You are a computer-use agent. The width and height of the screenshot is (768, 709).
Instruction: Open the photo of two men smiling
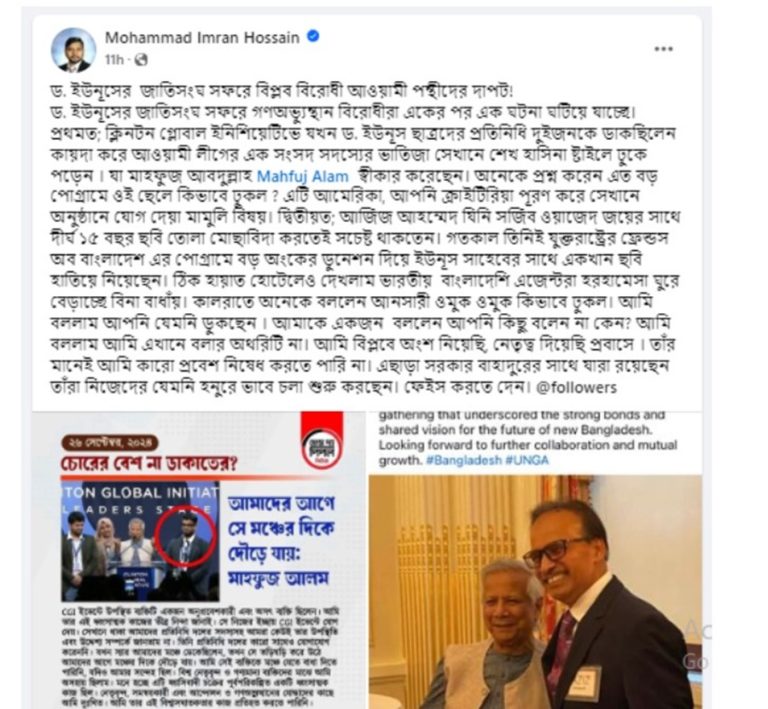[535, 591]
